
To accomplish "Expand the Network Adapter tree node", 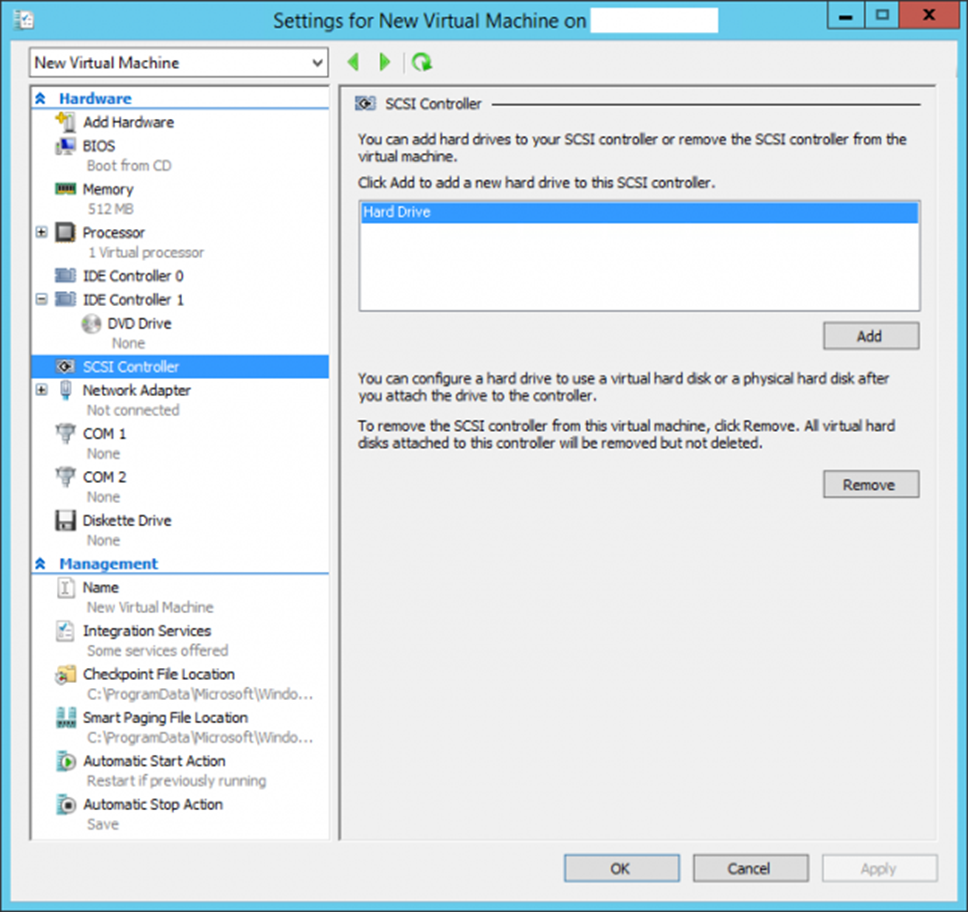I will click(x=41, y=390).
